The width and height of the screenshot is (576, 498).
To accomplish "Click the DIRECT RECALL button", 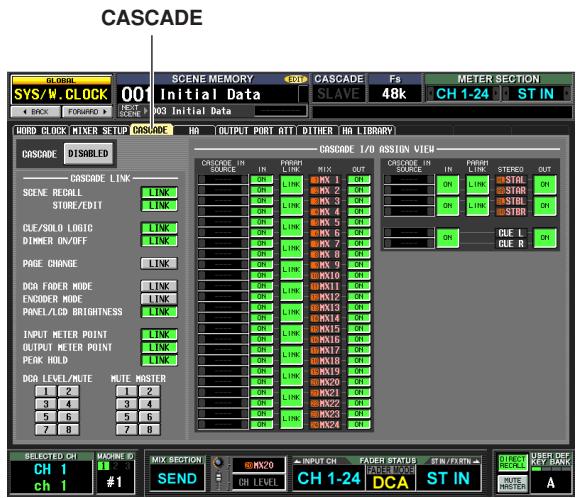I will [512, 462].
